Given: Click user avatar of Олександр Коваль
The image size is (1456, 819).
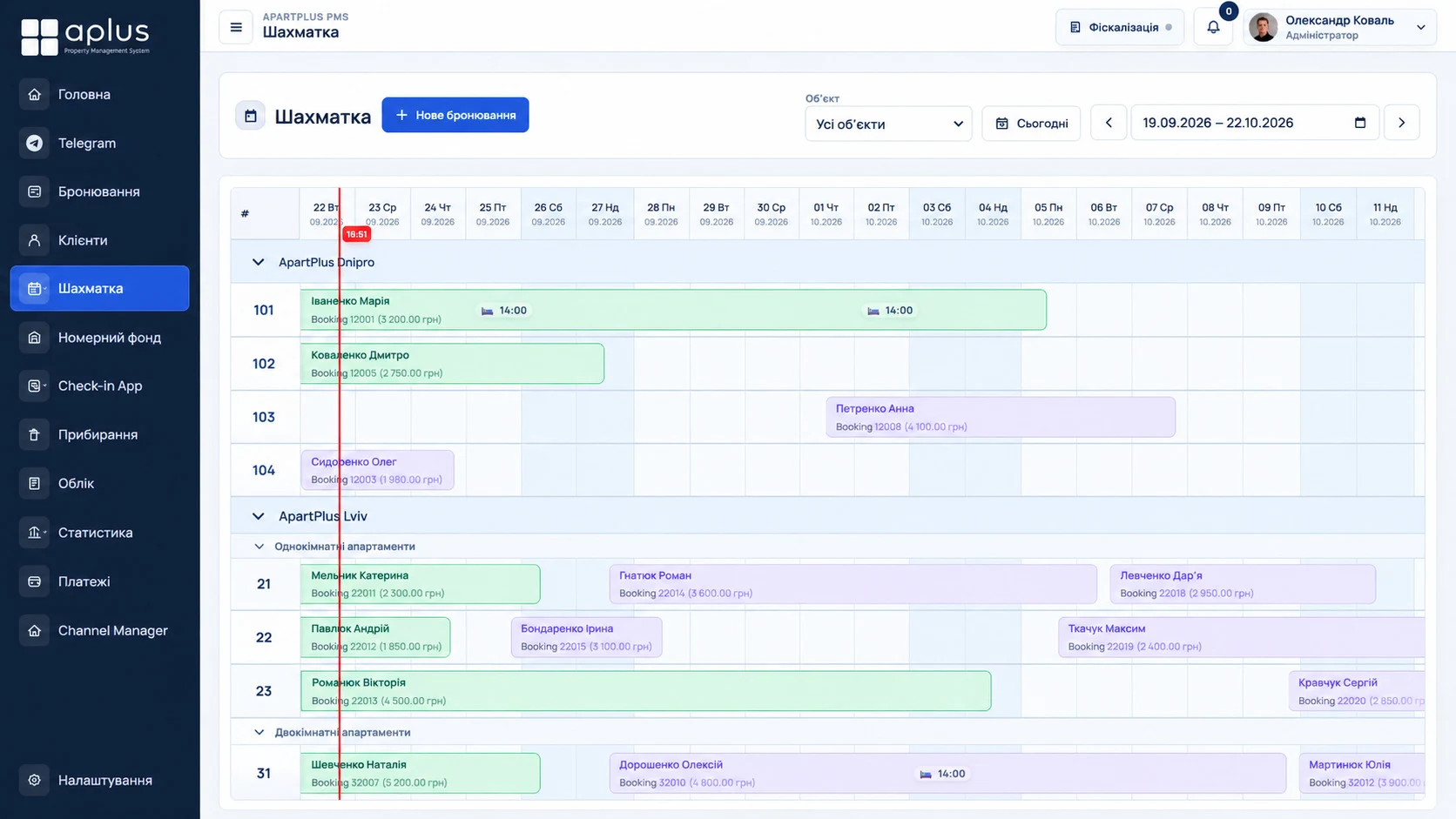Looking at the screenshot, I should (x=1264, y=27).
